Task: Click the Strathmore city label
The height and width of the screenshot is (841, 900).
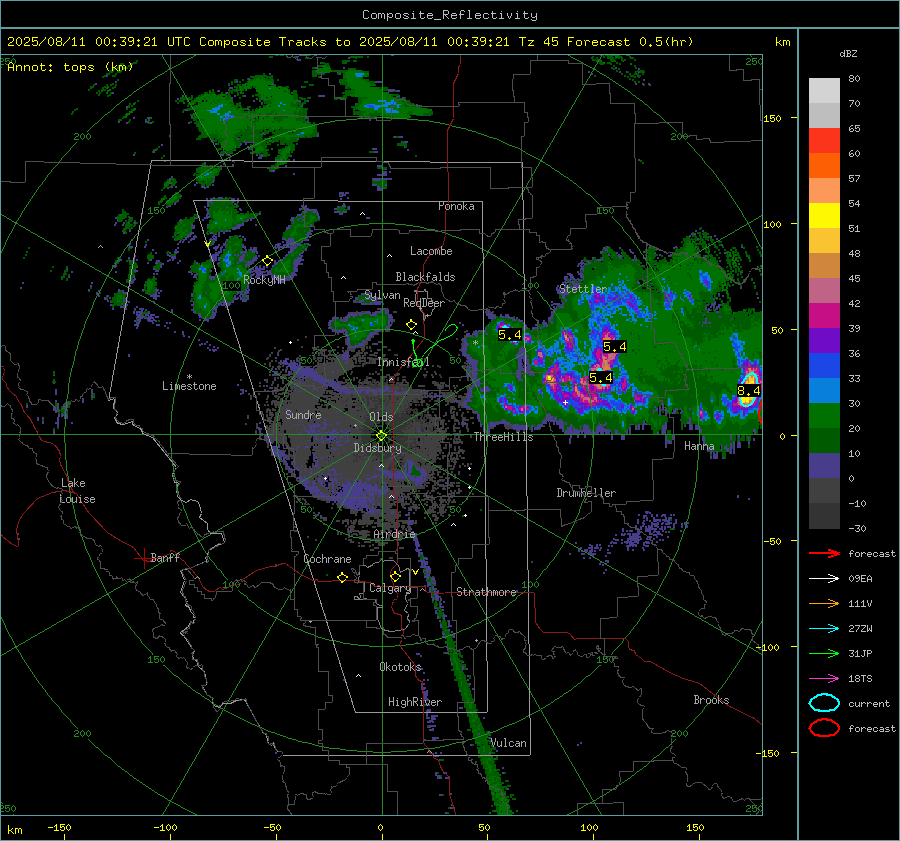Action: [x=487, y=592]
